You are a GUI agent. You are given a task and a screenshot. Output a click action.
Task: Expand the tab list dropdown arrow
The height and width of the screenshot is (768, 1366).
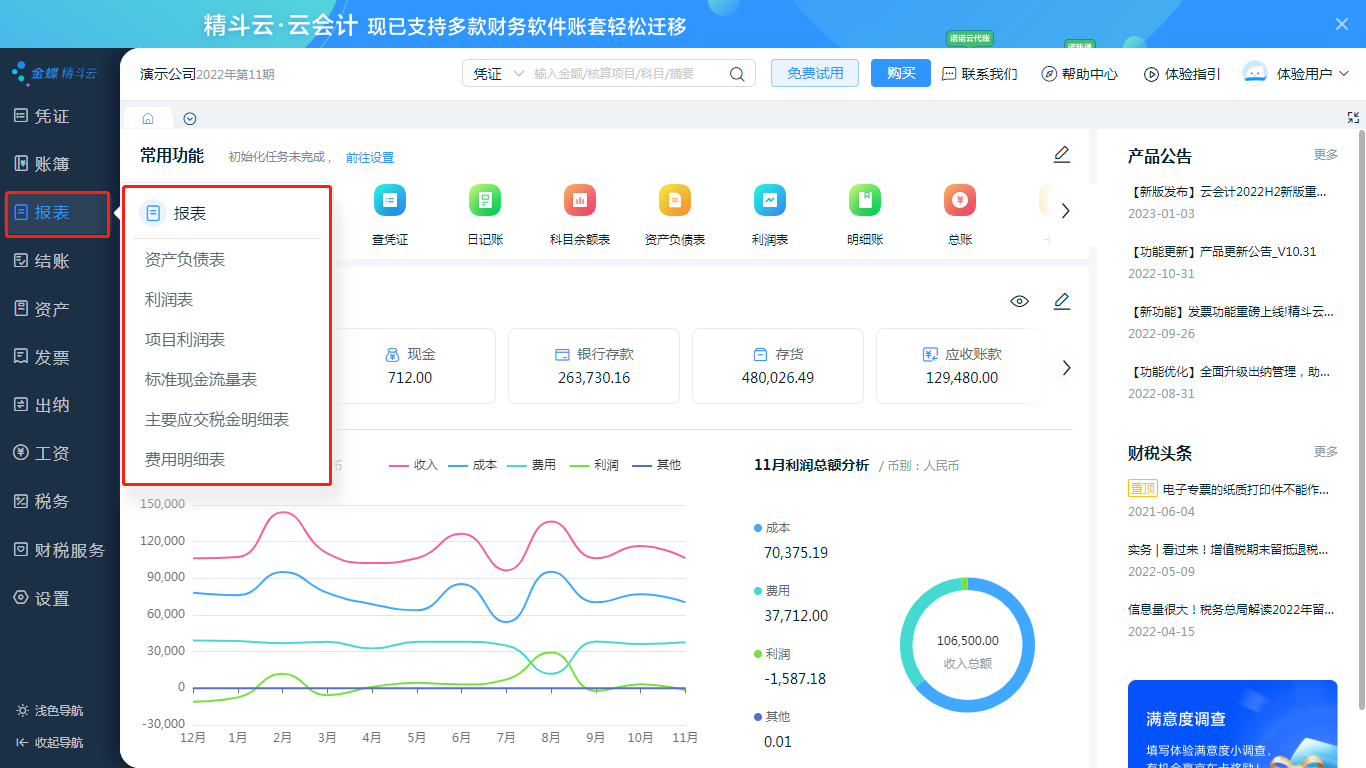click(190, 118)
